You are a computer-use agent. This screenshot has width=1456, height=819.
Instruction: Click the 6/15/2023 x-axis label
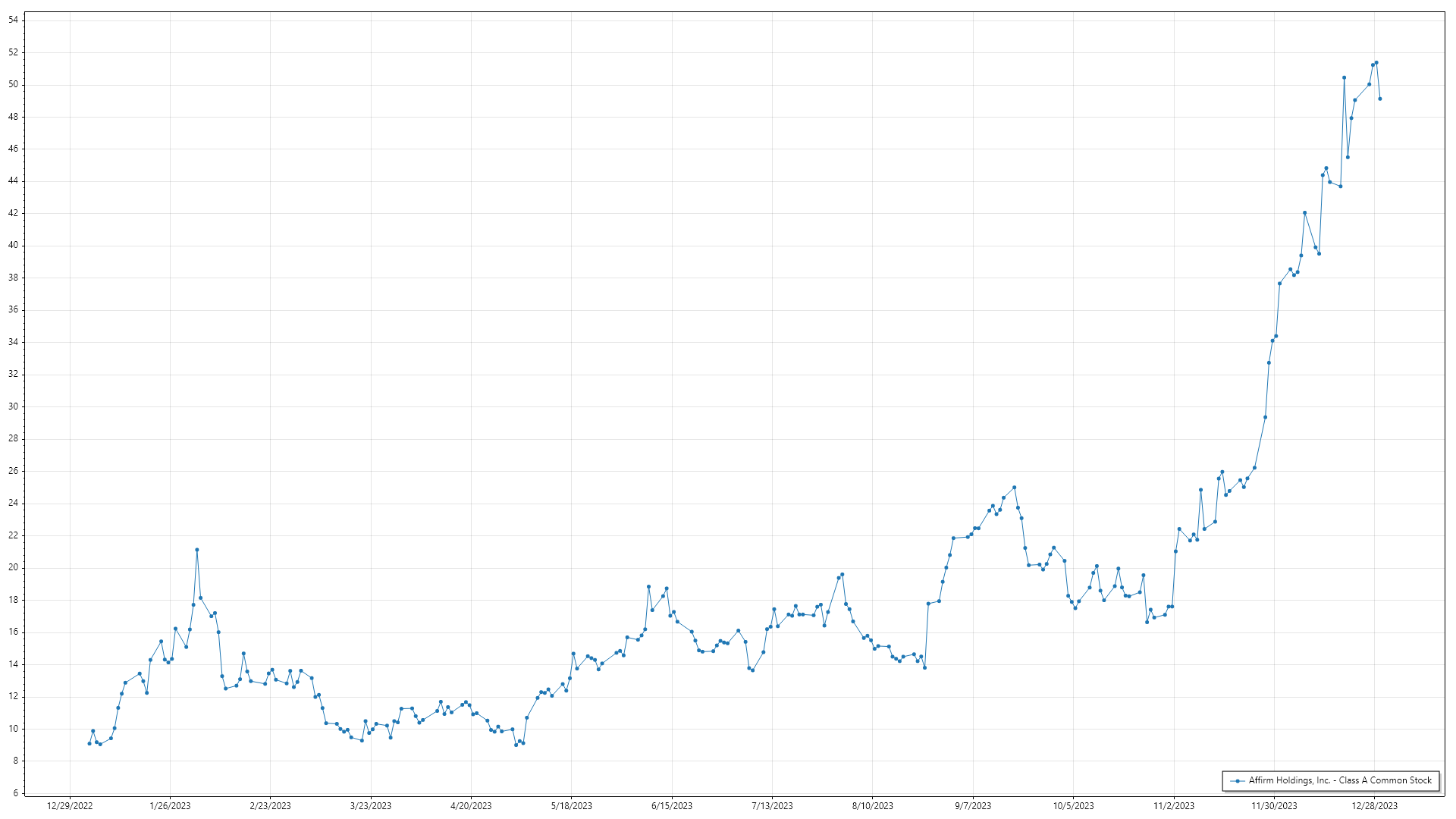[x=672, y=806]
